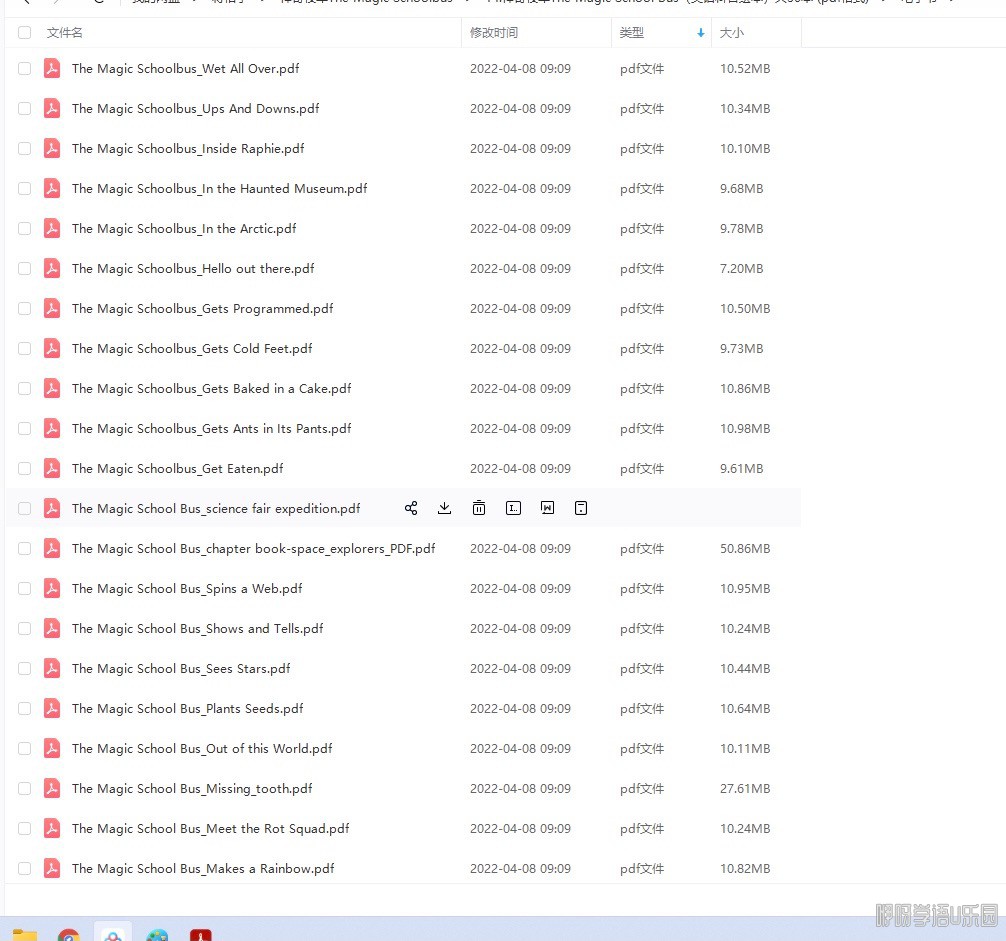The height and width of the screenshot is (941, 1006).
Task: Sort by 类型 column header label
Action: tap(632, 33)
